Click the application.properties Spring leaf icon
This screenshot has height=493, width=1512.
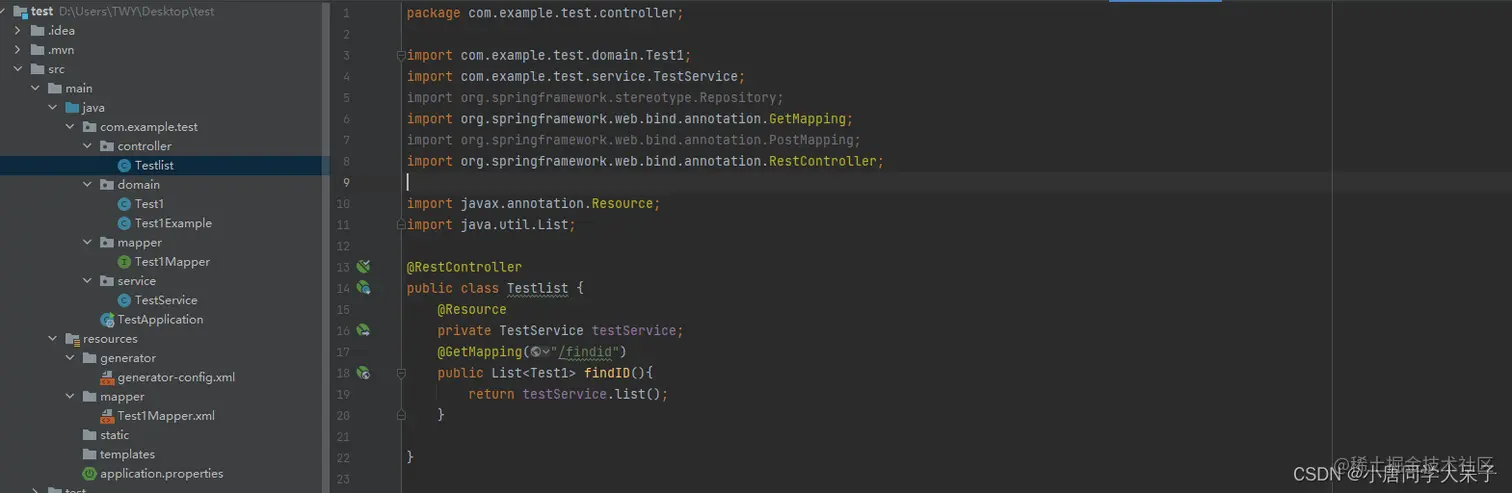[89, 474]
